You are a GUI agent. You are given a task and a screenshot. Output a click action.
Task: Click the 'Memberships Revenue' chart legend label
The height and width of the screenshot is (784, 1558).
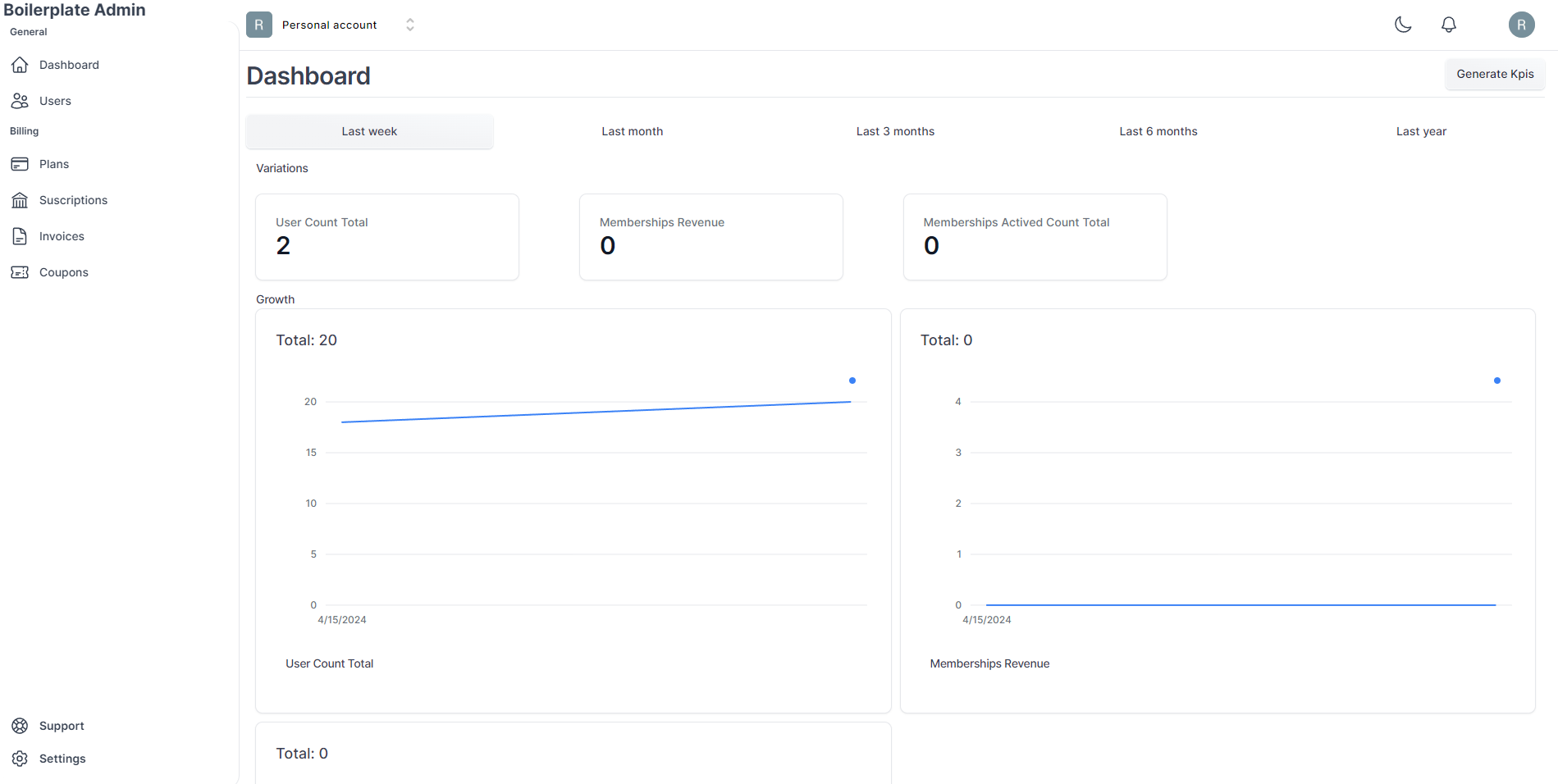point(989,663)
